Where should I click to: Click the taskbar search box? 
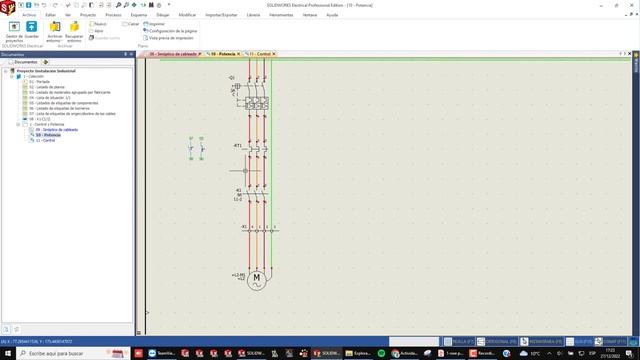coord(73,353)
